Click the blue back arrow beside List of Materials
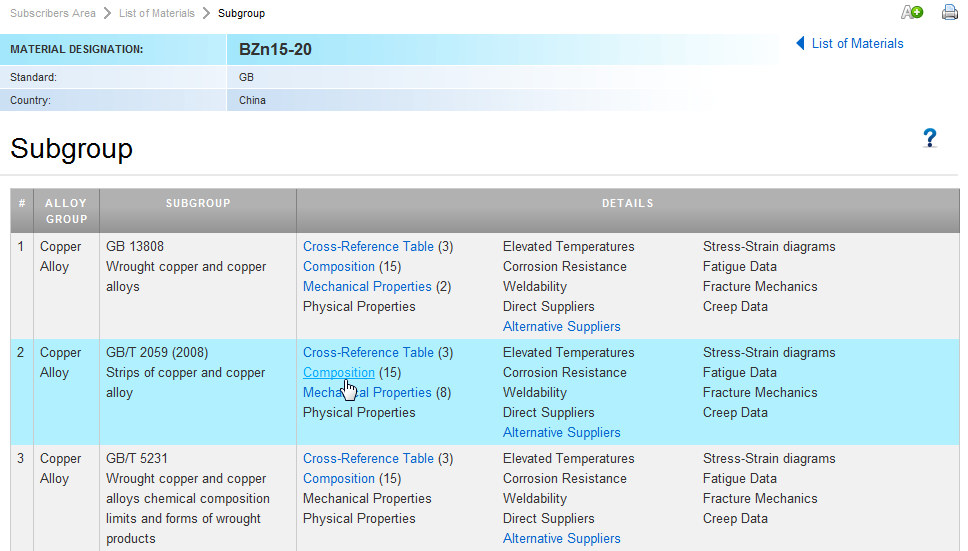Image resolution: width=968 pixels, height=551 pixels. 800,43
